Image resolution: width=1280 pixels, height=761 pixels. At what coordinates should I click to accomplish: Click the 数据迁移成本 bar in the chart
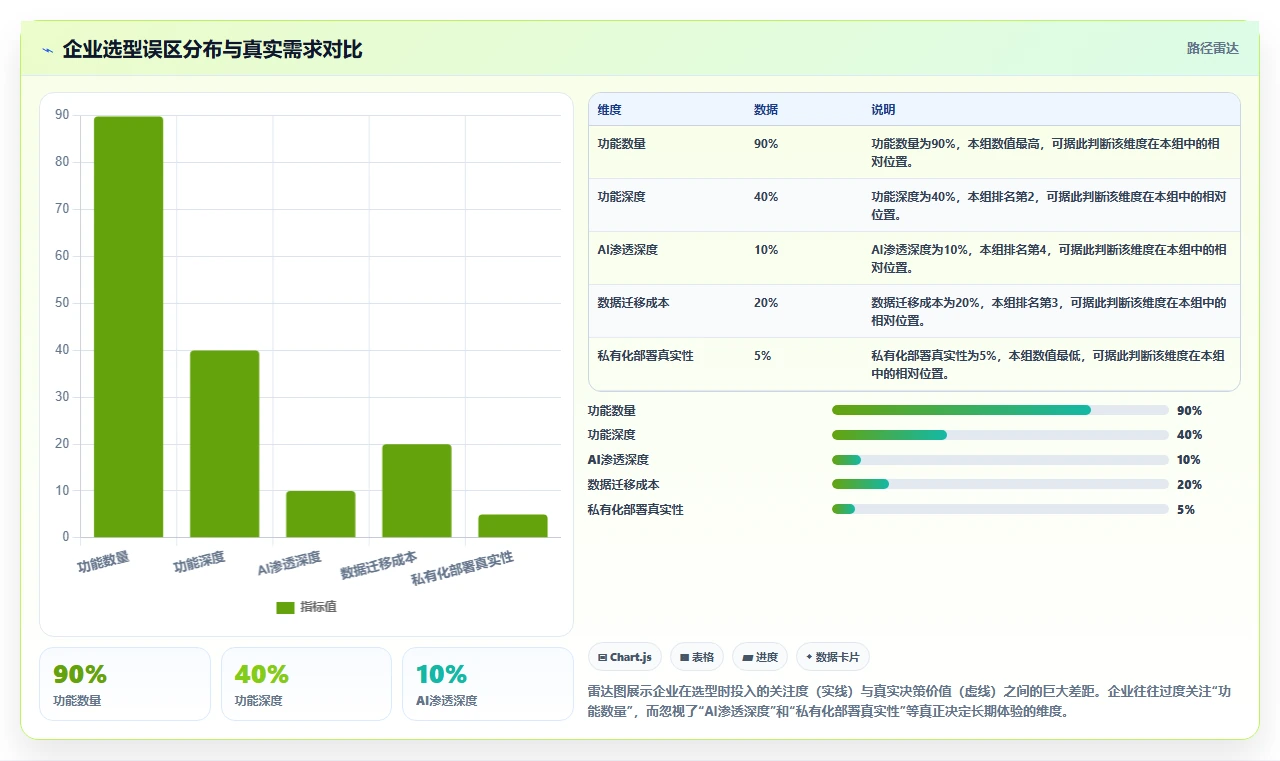tap(416, 491)
